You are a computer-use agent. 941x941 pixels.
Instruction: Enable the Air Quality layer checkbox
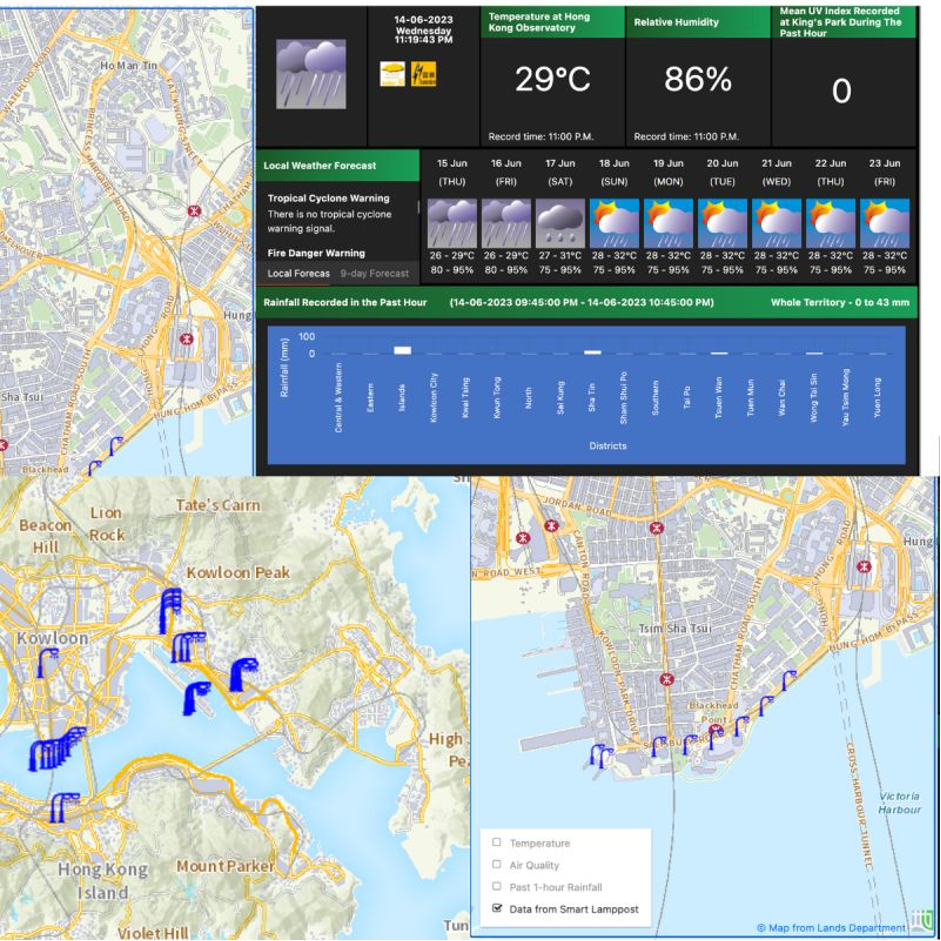[x=496, y=864]
